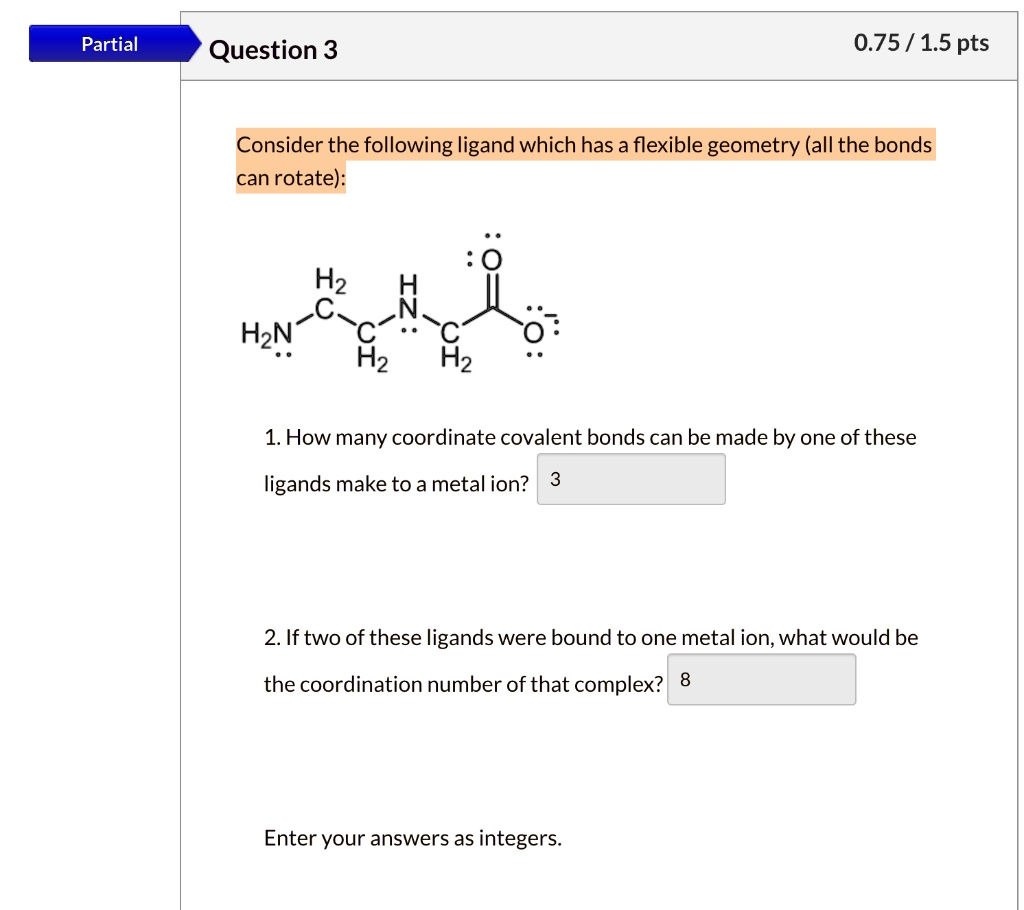
Task: Click the carboxylate oxygen with lone pairs
Action: [x=535, y=333]
